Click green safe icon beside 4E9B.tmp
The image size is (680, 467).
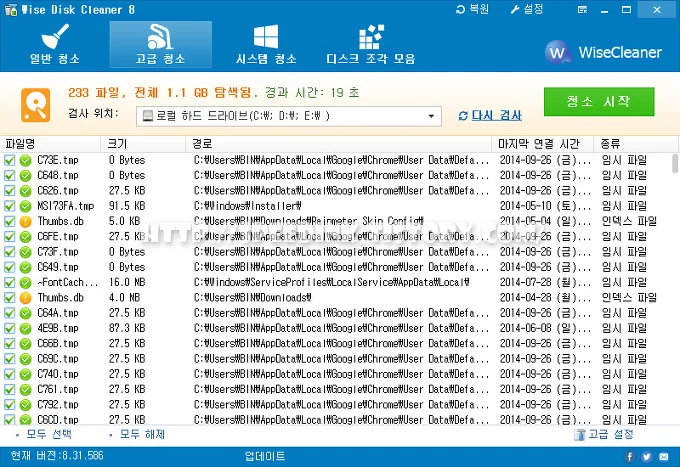(26, 328)
